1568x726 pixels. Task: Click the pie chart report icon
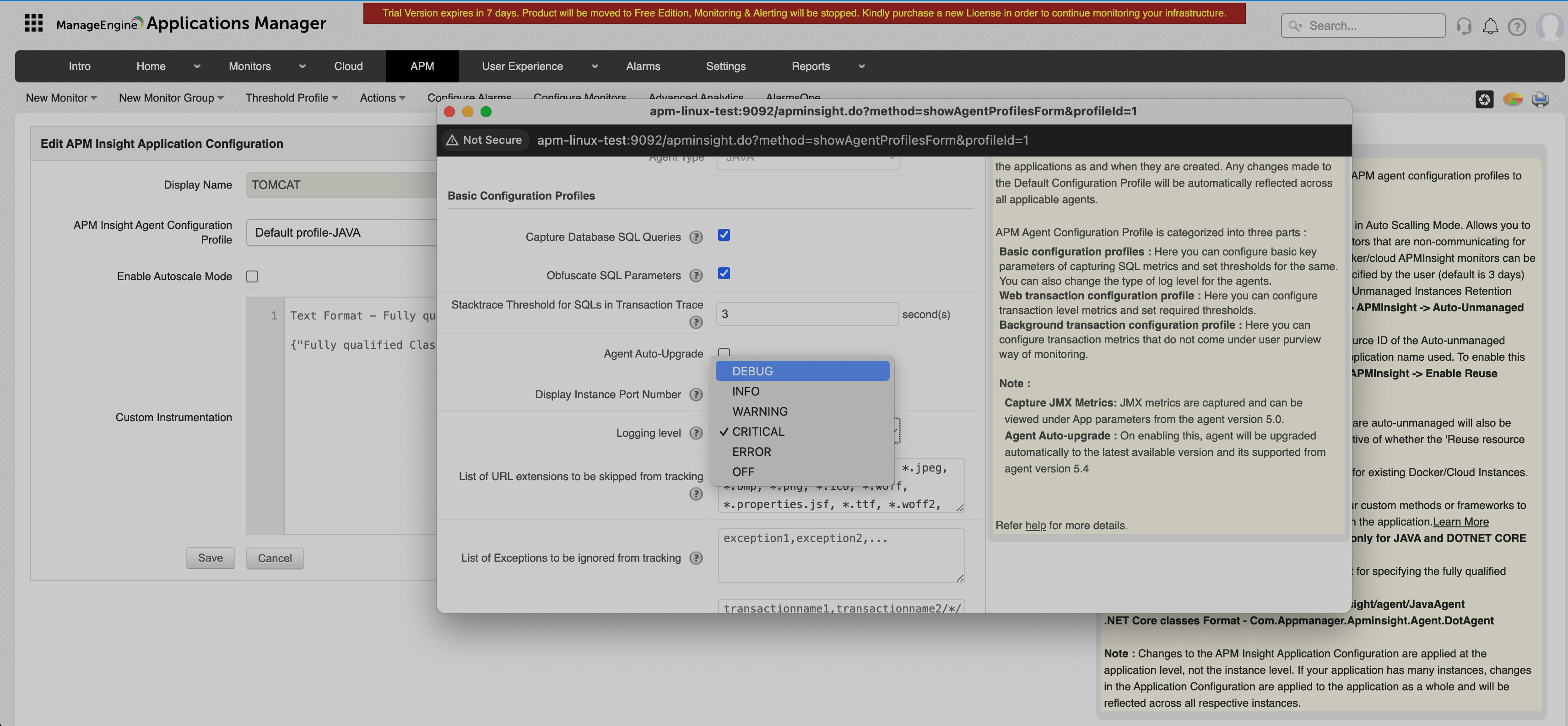pyautogui.click(x=1512, y=99)
